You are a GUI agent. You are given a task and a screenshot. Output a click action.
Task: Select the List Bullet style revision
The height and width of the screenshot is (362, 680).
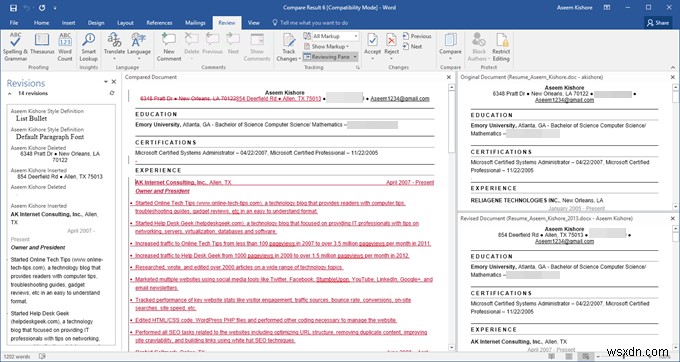[31, 118]
